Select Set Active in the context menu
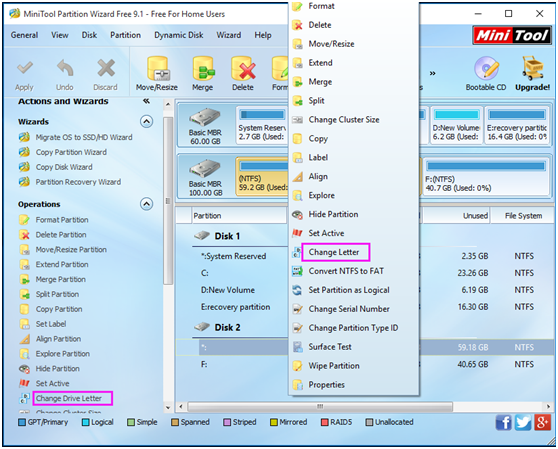 pyautogui.click(x=326, y=233)
